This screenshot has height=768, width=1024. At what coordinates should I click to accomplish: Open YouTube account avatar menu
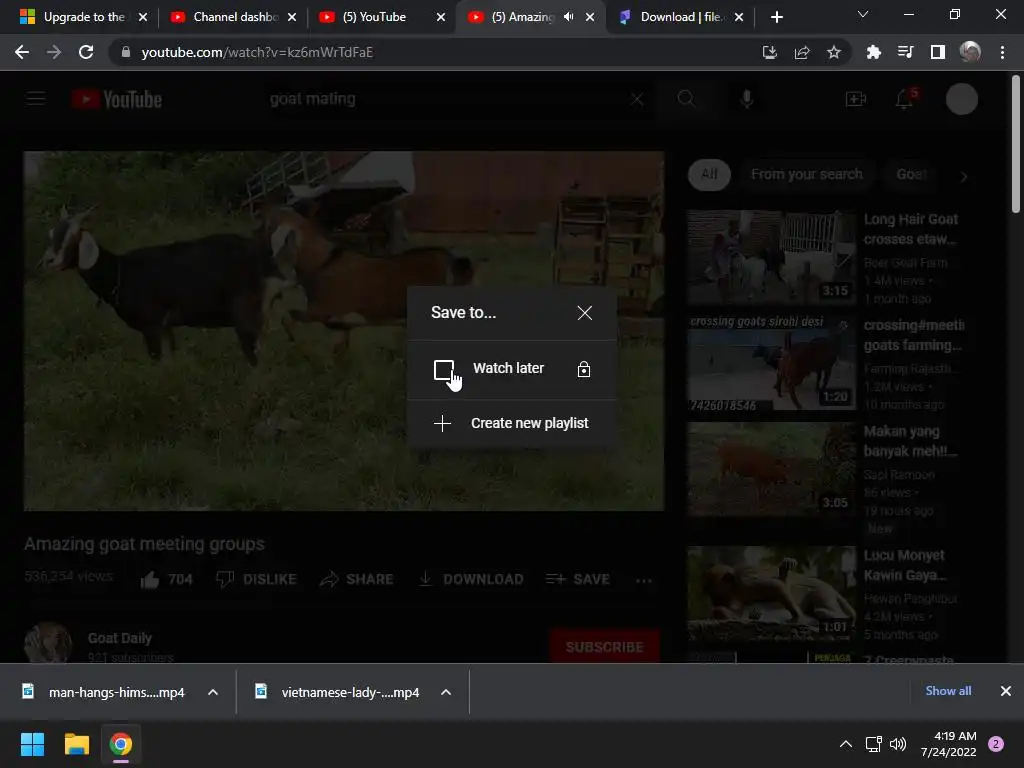click(962, 99)
